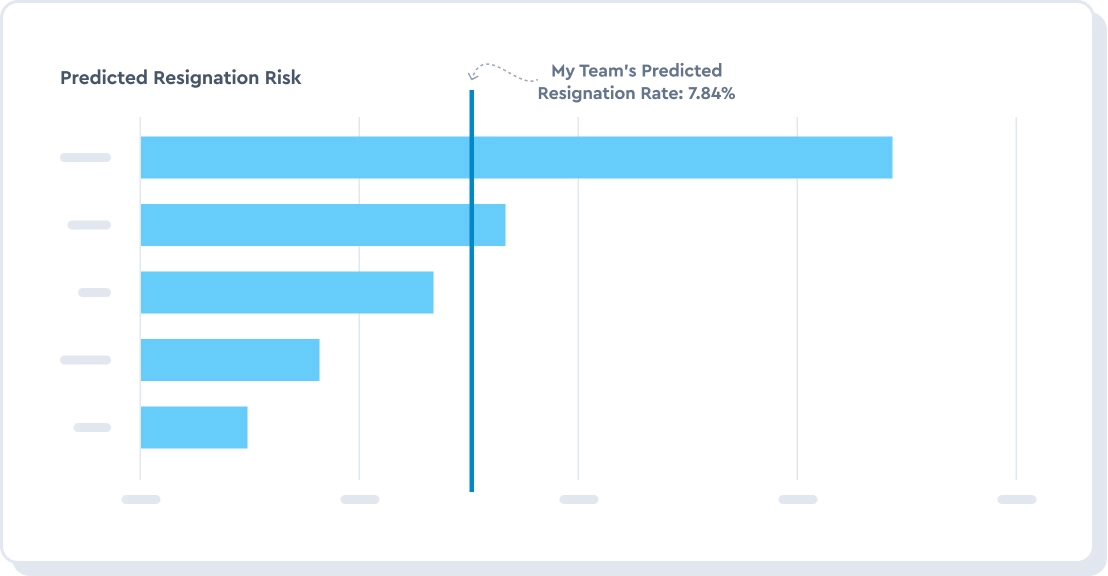Select the label placeholder beside the shortest bar

coord(92,427)
